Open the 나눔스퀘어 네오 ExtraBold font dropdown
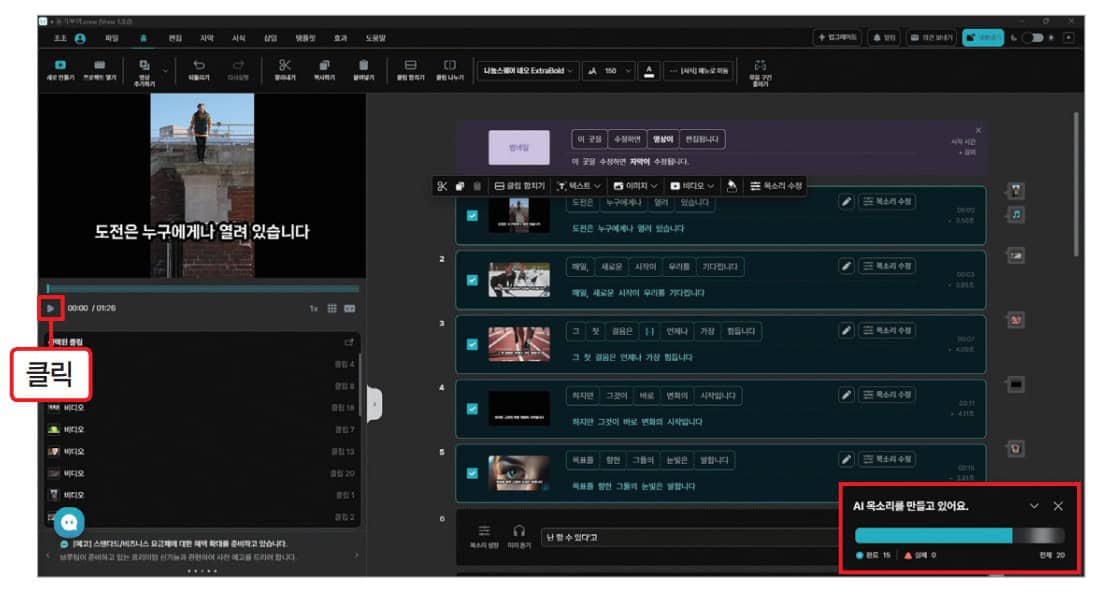1093x595 pixels. click(x=528, y=70)
